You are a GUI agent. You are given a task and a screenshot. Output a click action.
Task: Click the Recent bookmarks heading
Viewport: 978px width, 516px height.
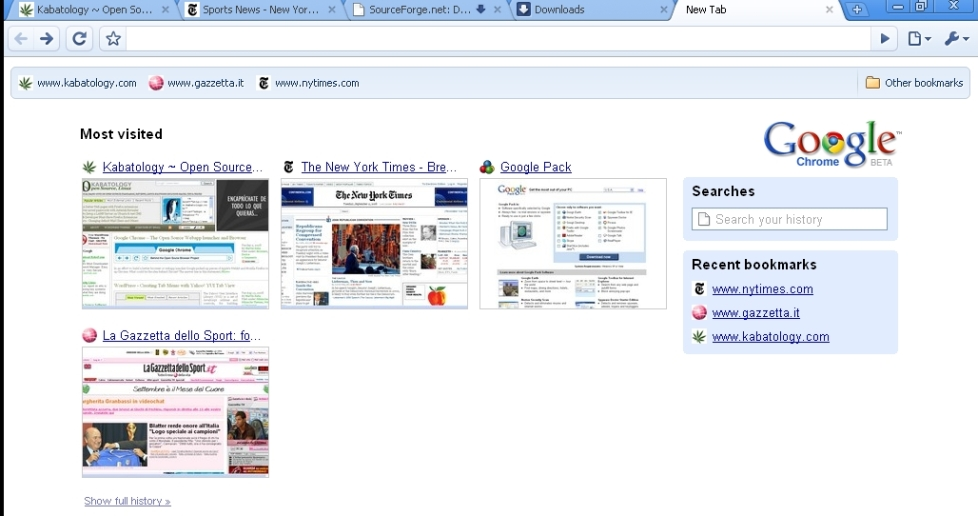pyautogui.click(x=754, y=265)
